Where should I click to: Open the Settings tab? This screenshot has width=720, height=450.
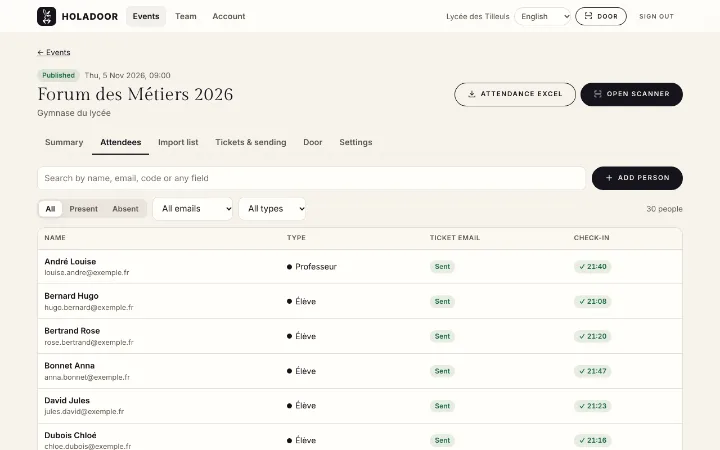tap(356, 142)
